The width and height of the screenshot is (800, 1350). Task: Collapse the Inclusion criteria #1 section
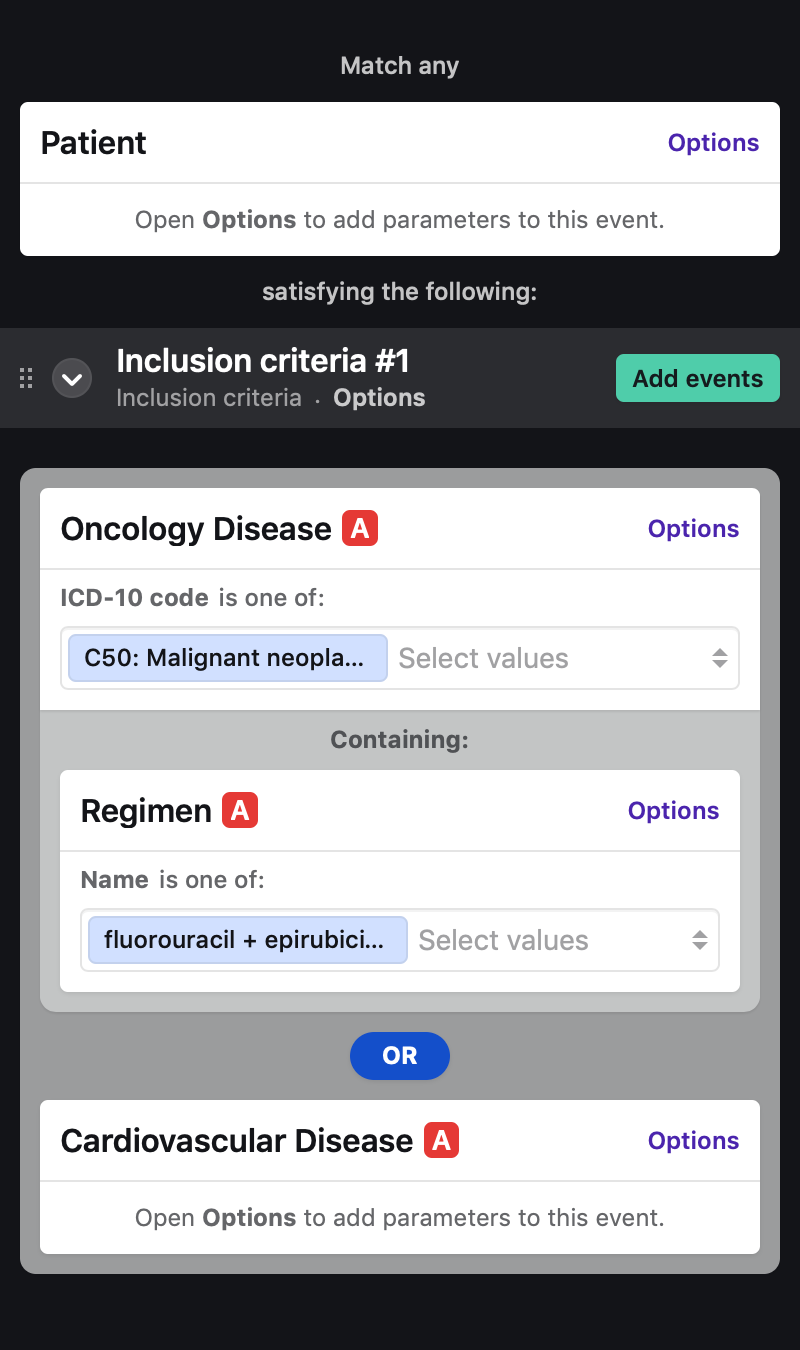(72, 379)
